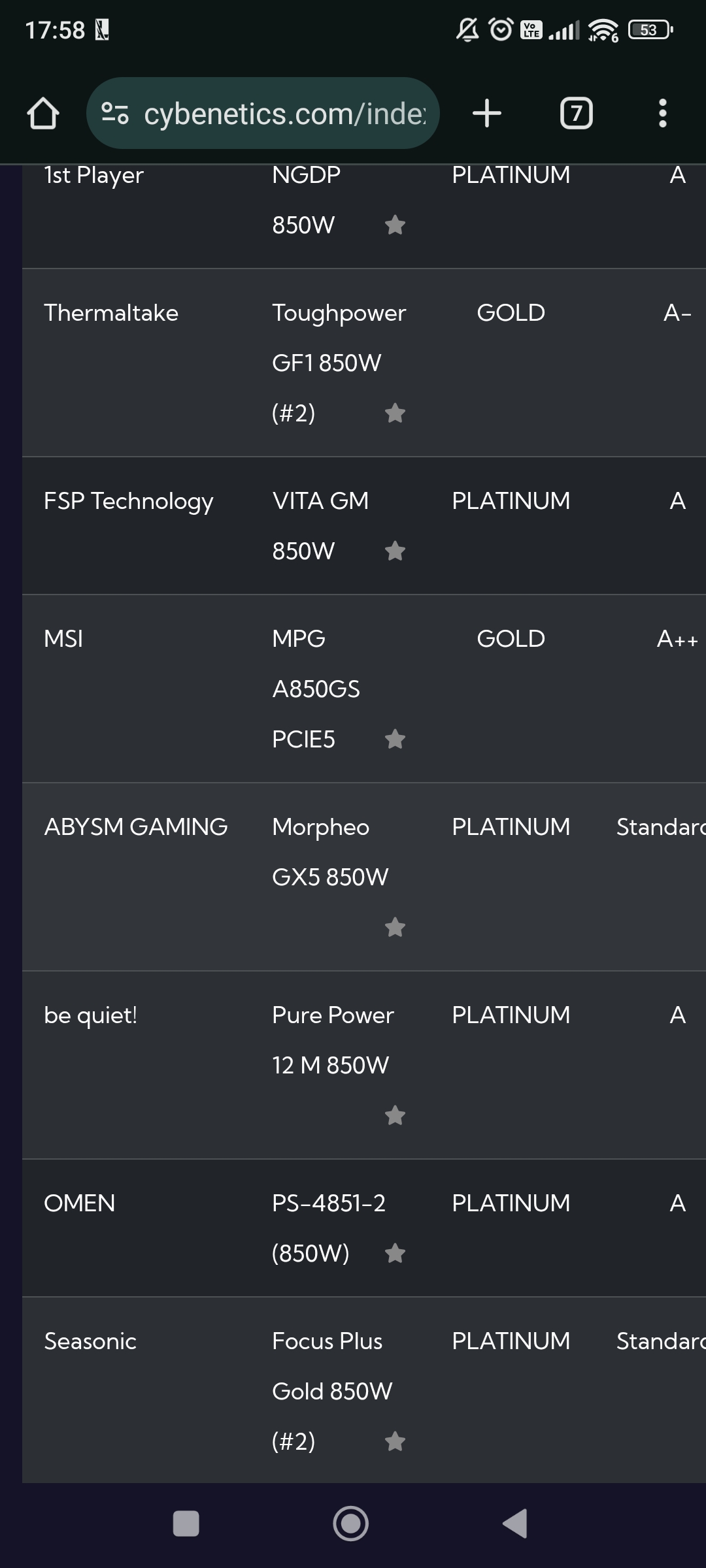This screenshot has height=1568, width=706.
Task: Open the MPG A850GS PCIE5 model link
Action: 316,689
